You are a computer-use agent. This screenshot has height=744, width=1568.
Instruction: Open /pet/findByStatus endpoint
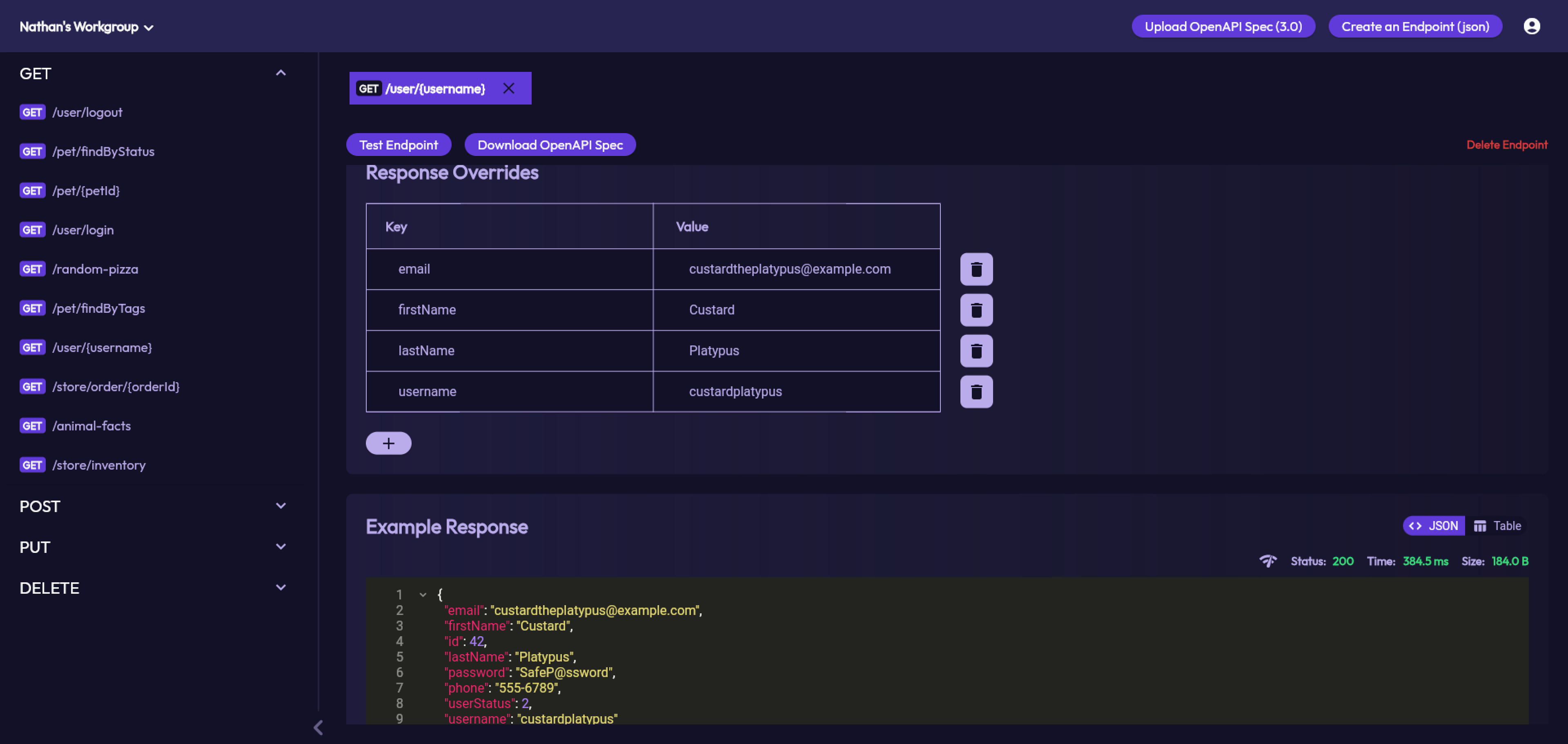point(103,151)
